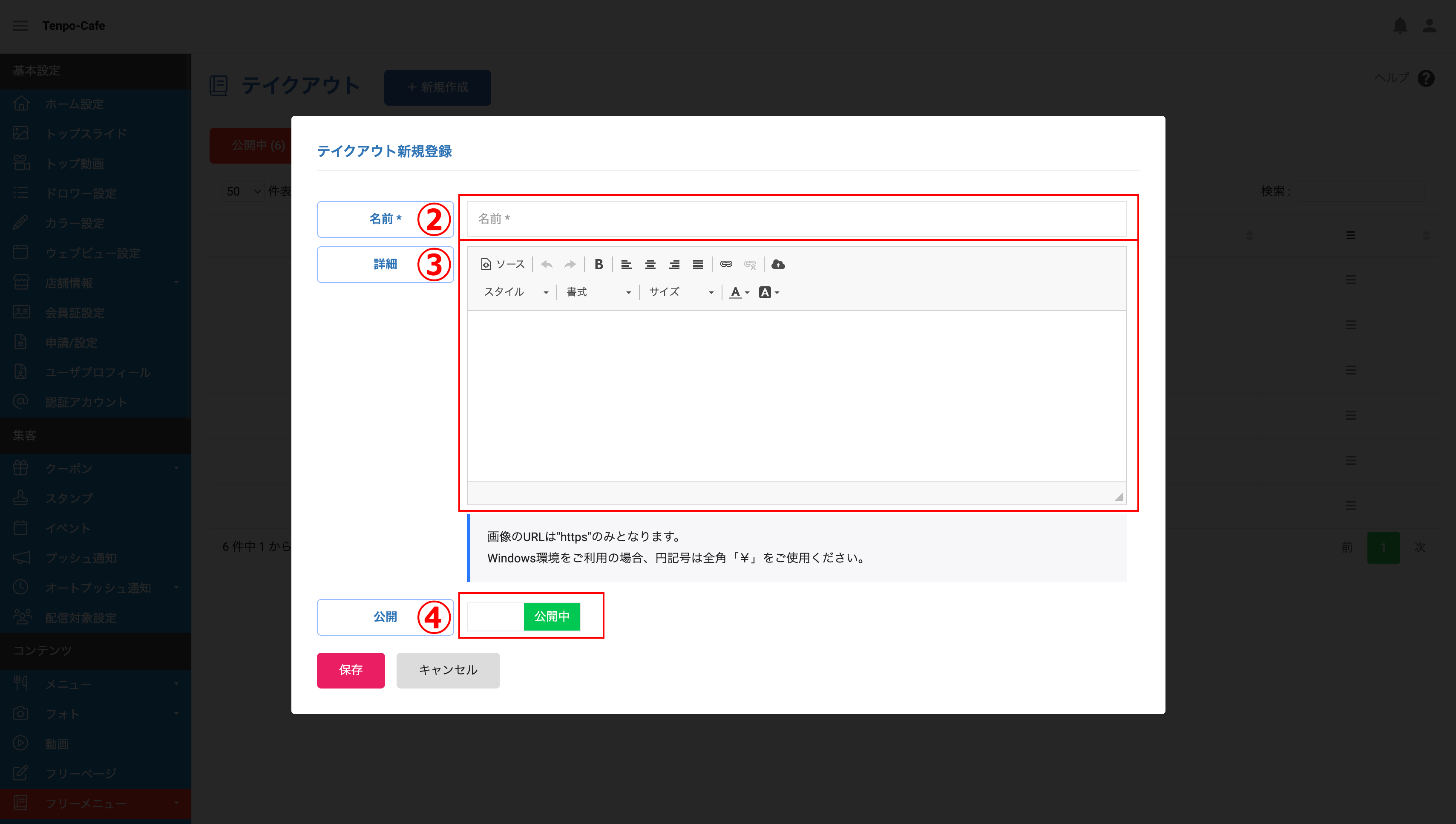The image size is (1456, 824).
Task: Select the 公開中 (6) tab
Action: [251, 145]
